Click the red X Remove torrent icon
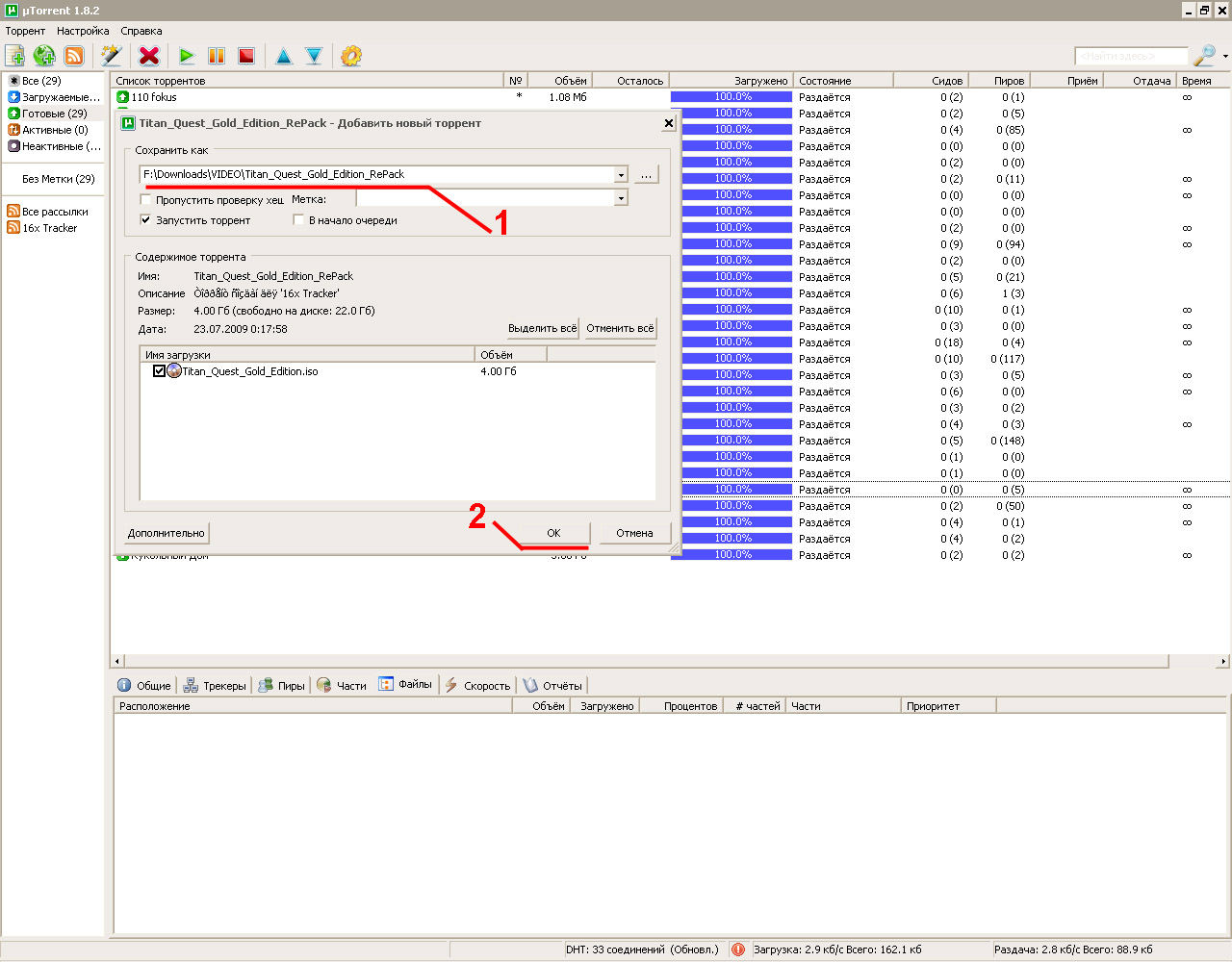Screen dimensions: 1232x962 [x=149, y=56]
